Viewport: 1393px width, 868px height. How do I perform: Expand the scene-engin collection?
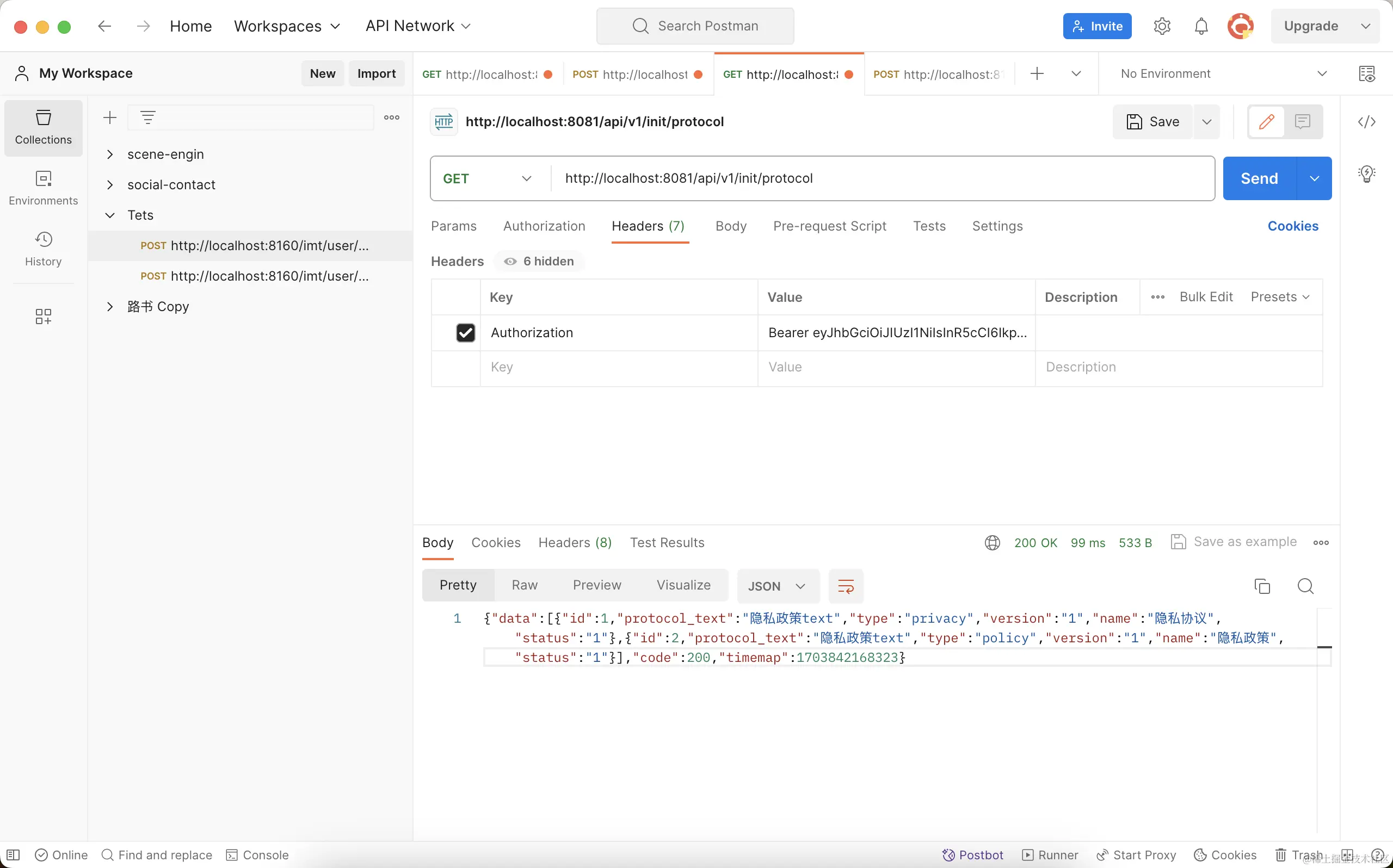(x=110, y=154)
